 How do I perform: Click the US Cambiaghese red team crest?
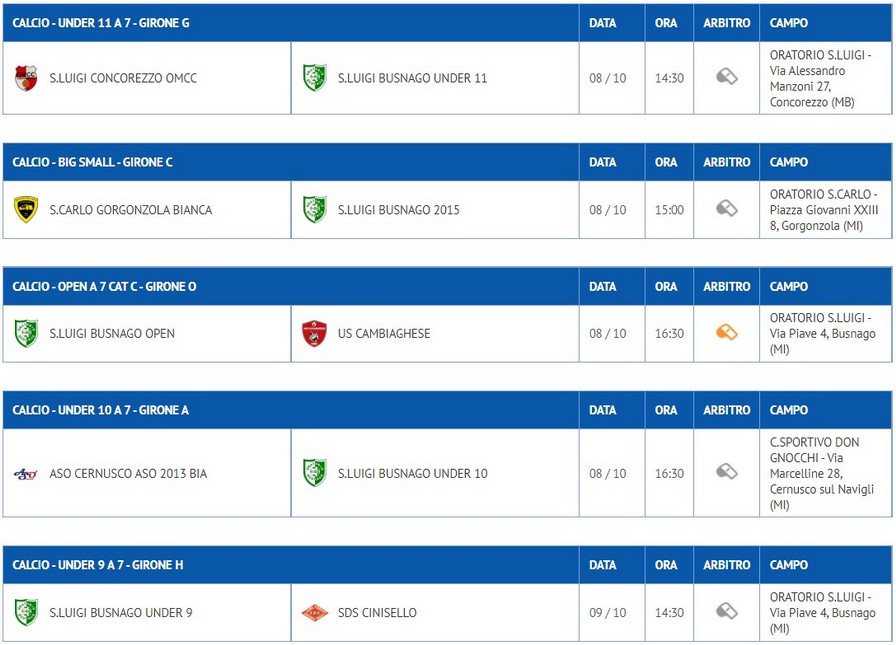click(314, 334)
